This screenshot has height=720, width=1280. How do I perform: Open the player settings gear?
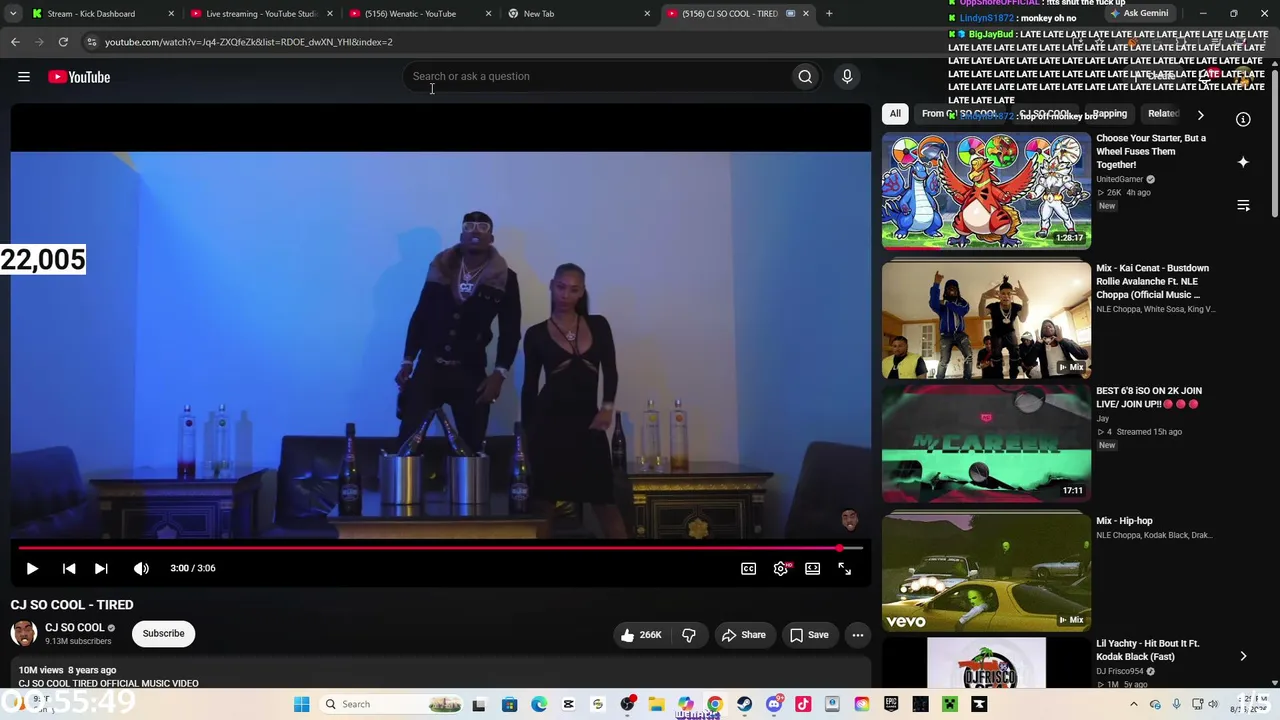tap(781, 568)
